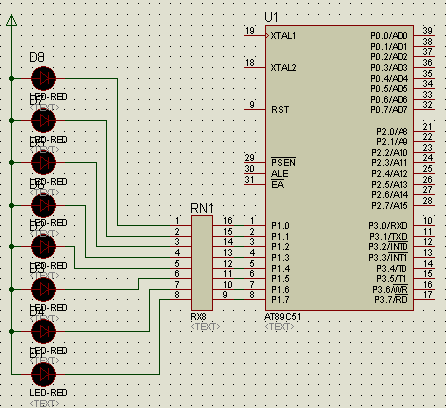
Task: Click the AT89C51 part name label
Action: (x=282, y=317)
